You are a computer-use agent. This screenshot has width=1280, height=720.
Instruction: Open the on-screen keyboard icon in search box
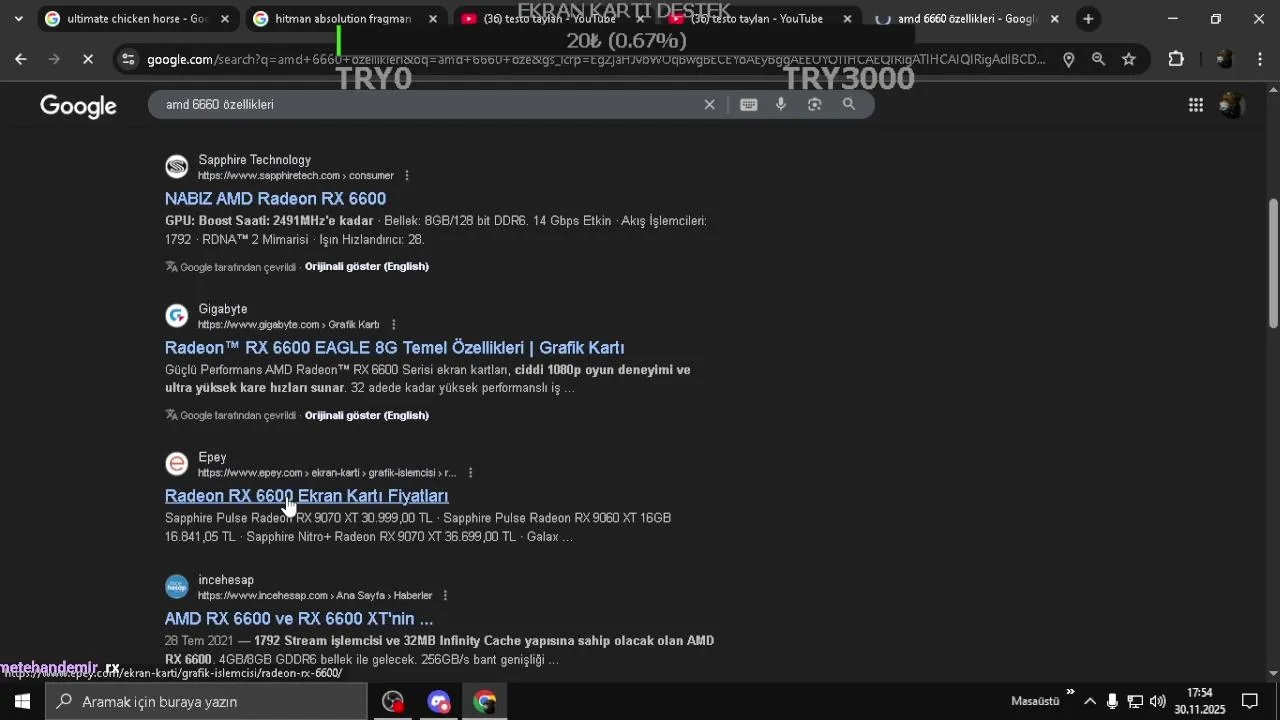[748, 104]
